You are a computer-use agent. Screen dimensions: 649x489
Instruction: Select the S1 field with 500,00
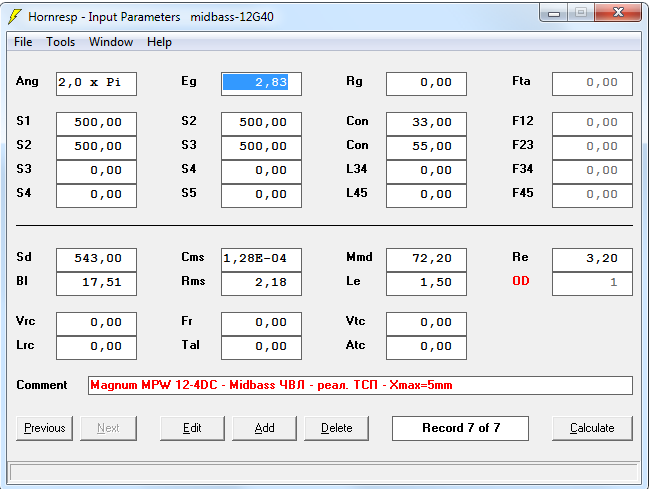(x=96, y=123)
